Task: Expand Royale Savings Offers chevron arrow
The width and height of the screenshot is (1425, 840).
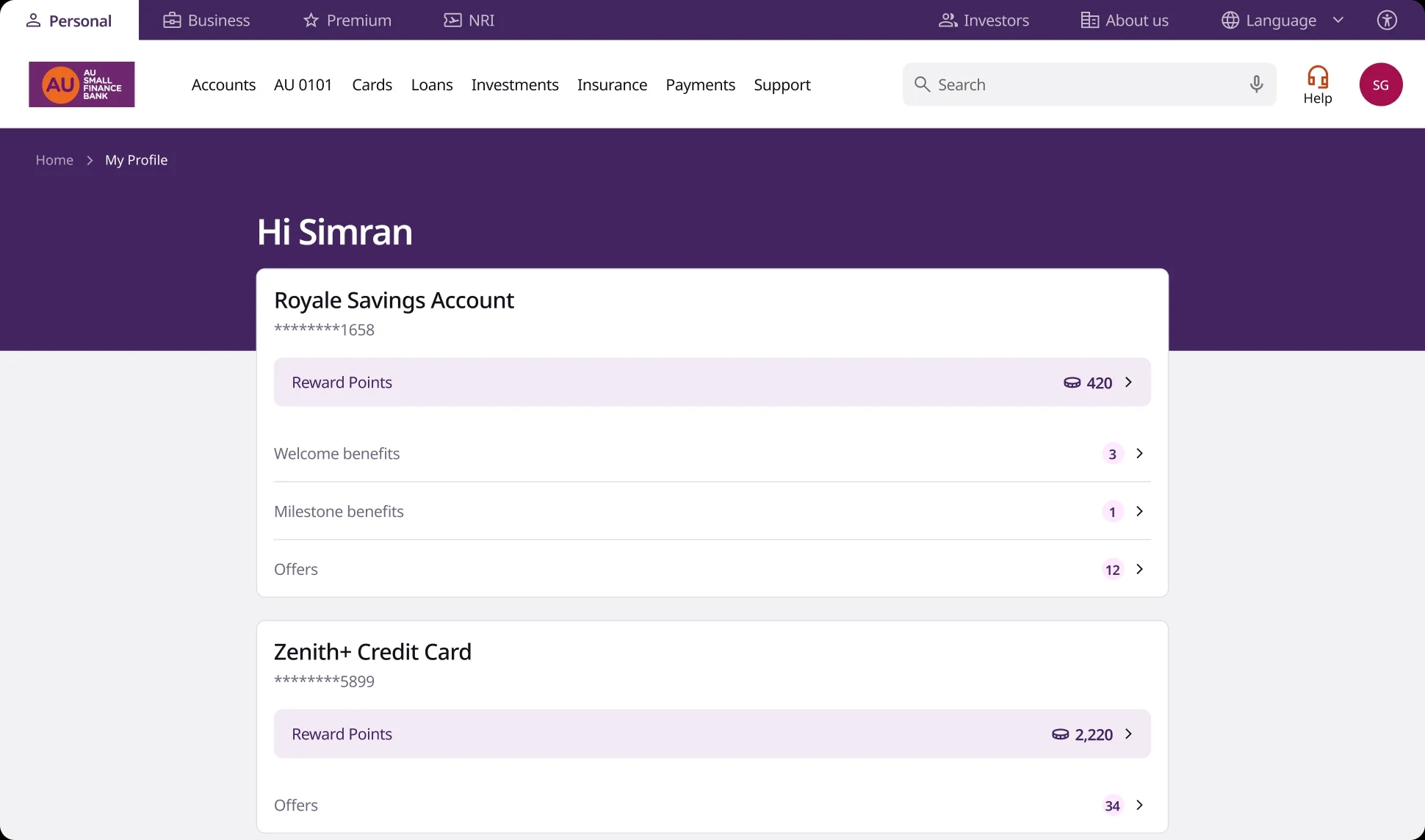Action: pos(1140,569)
